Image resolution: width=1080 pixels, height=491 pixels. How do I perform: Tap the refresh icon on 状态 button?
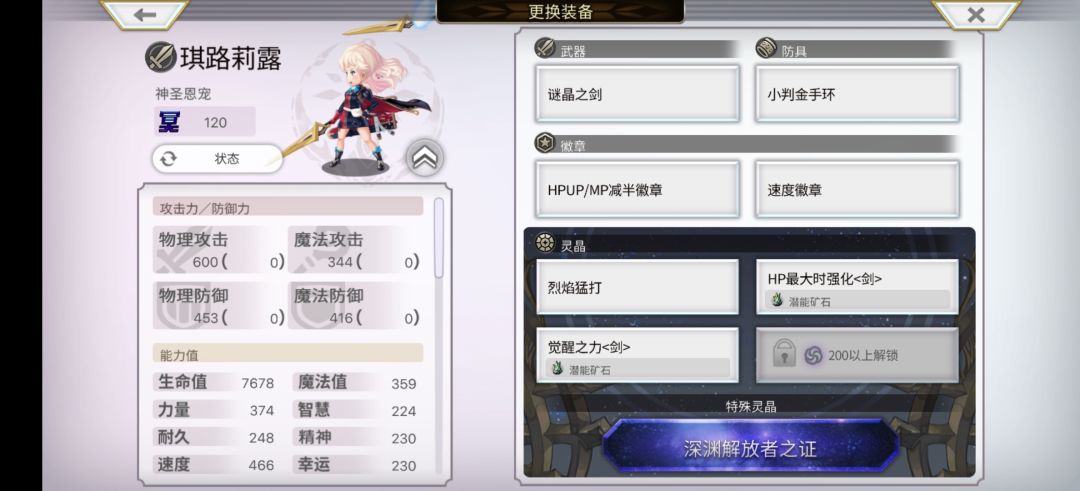click(x=168, y=158)
